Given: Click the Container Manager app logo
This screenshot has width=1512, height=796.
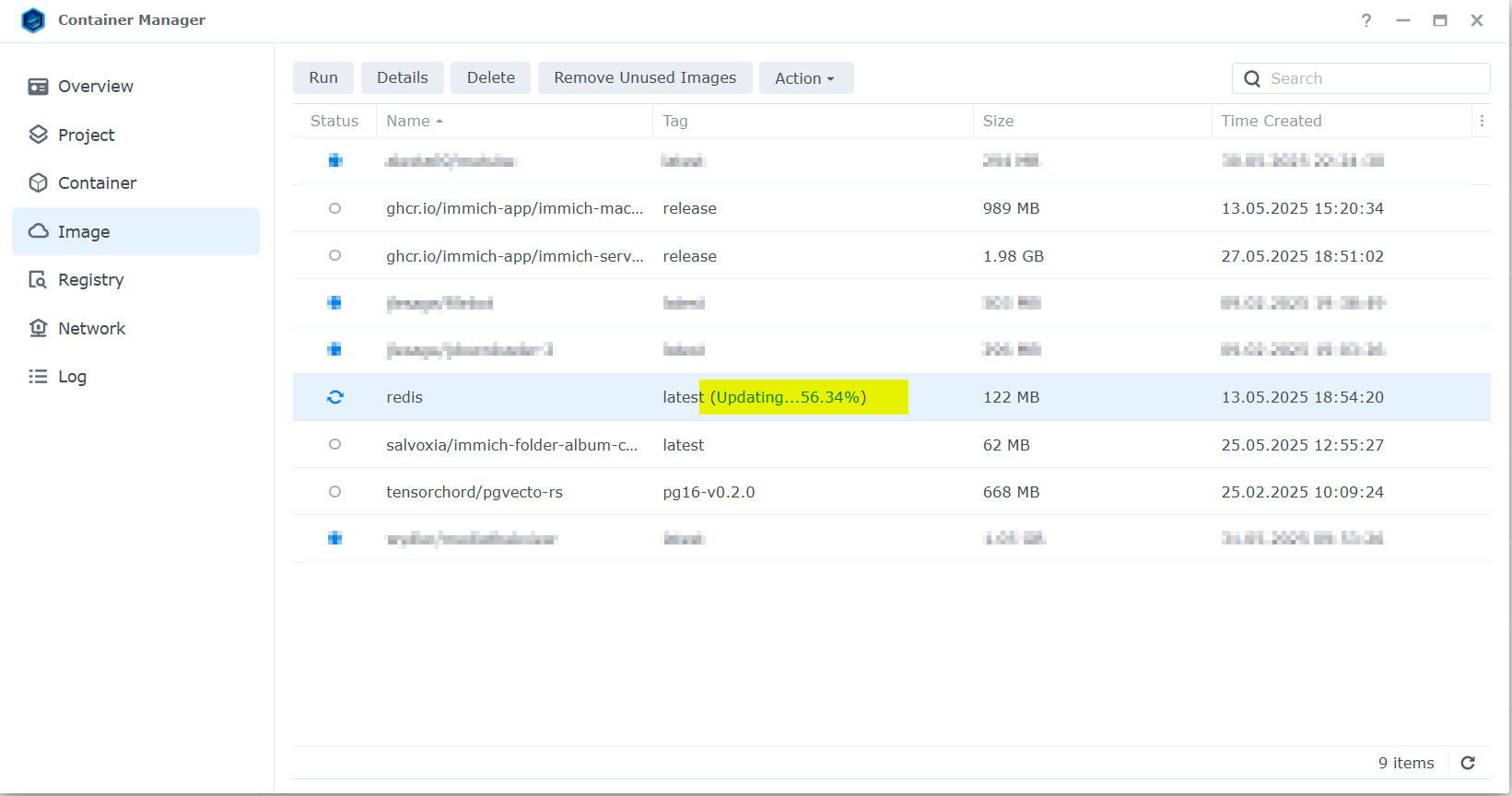Looking at the screenshot, I should coord(33,20).
